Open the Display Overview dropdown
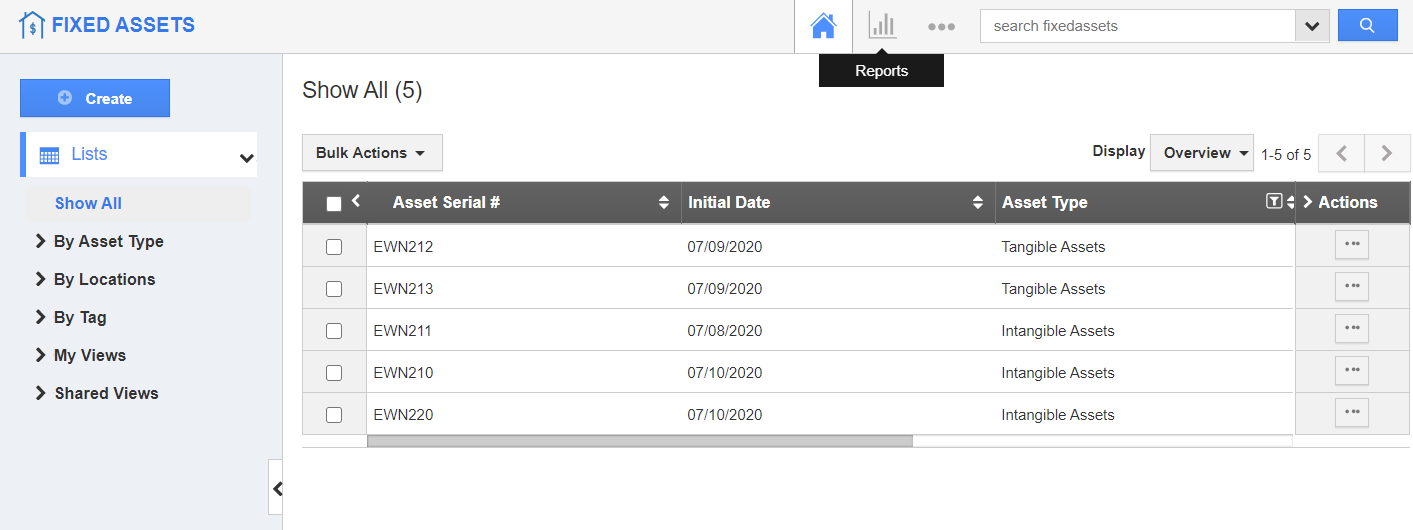The width and height of the screenshot is (1413, 530). pos(1201,153)
